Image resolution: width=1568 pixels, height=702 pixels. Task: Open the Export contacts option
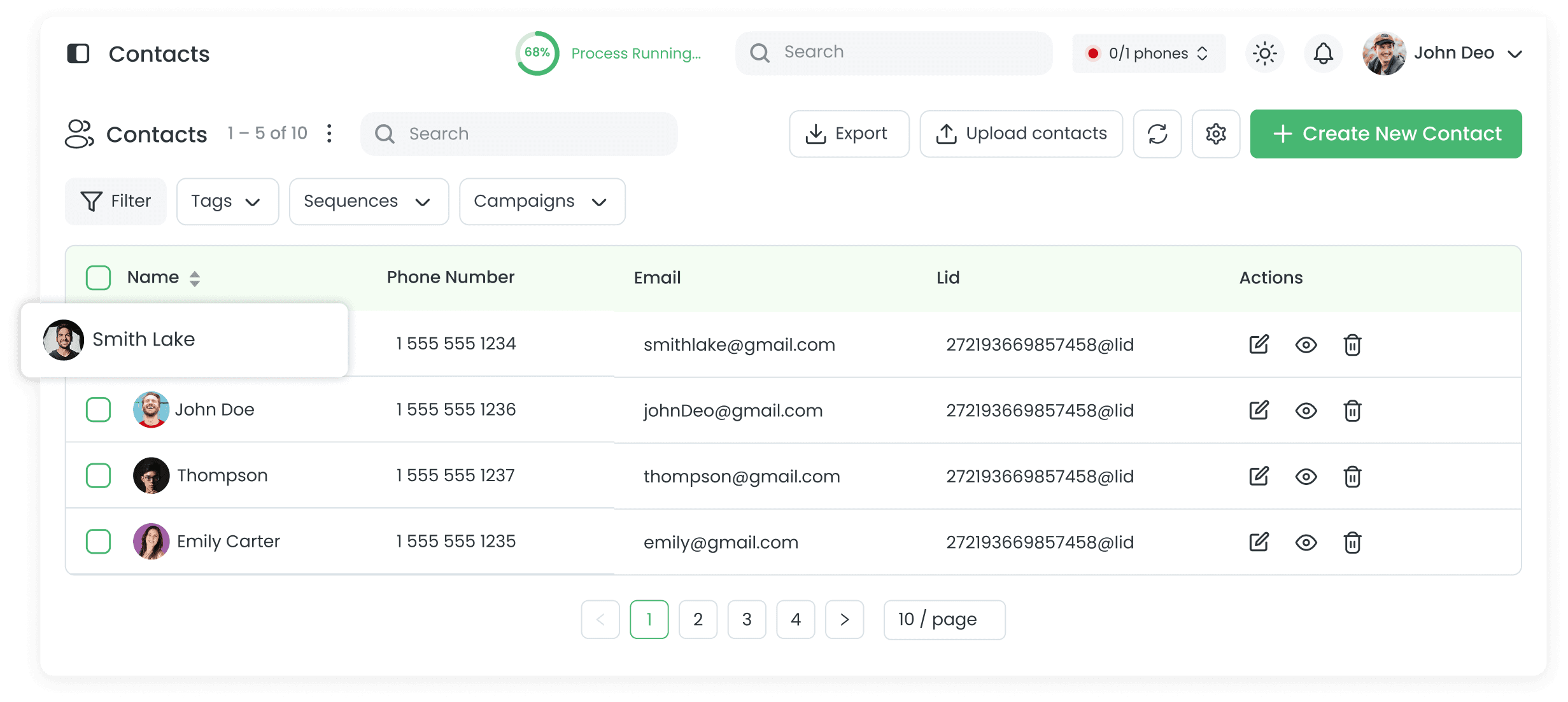(x=849, y=134)
